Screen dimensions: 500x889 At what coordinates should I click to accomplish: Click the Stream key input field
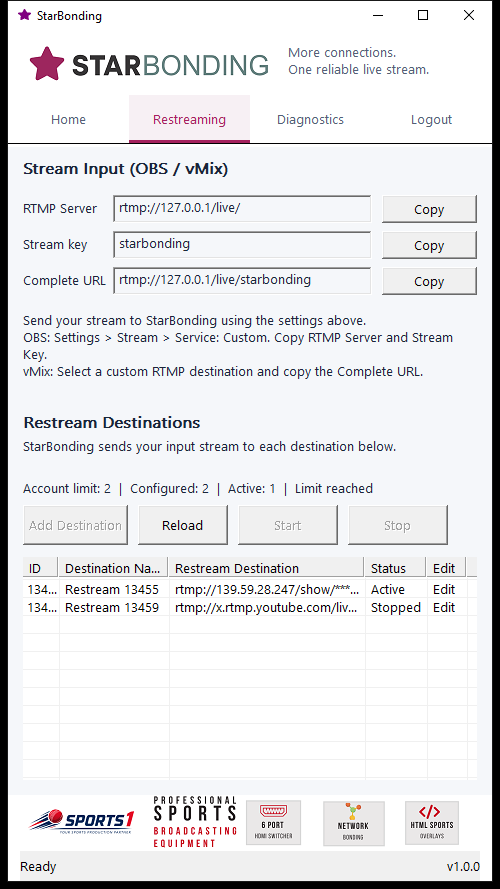[x=242, y=245]
